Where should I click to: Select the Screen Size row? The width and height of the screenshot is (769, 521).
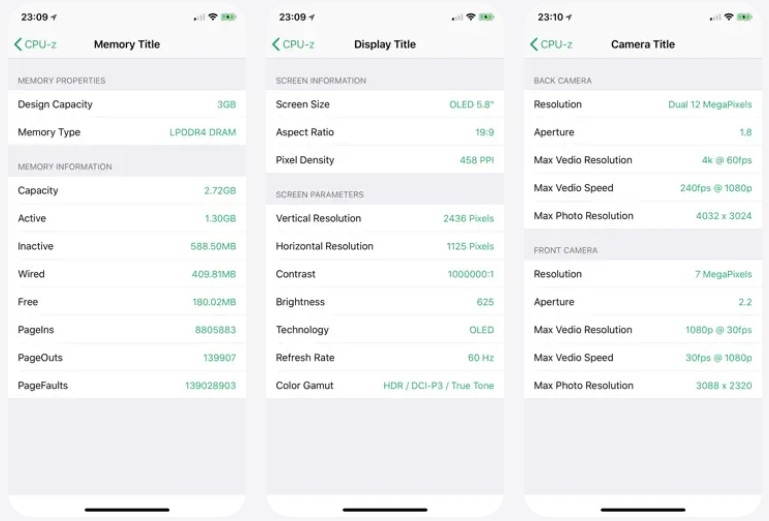tap(385, 104)
